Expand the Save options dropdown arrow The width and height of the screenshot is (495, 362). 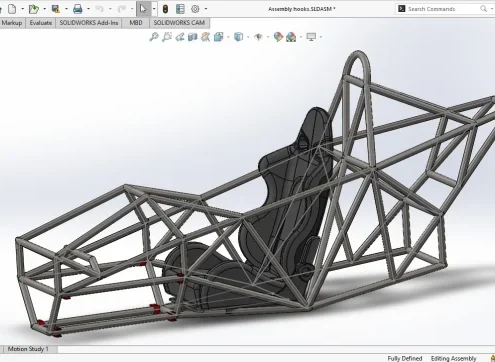coord(66,9)
